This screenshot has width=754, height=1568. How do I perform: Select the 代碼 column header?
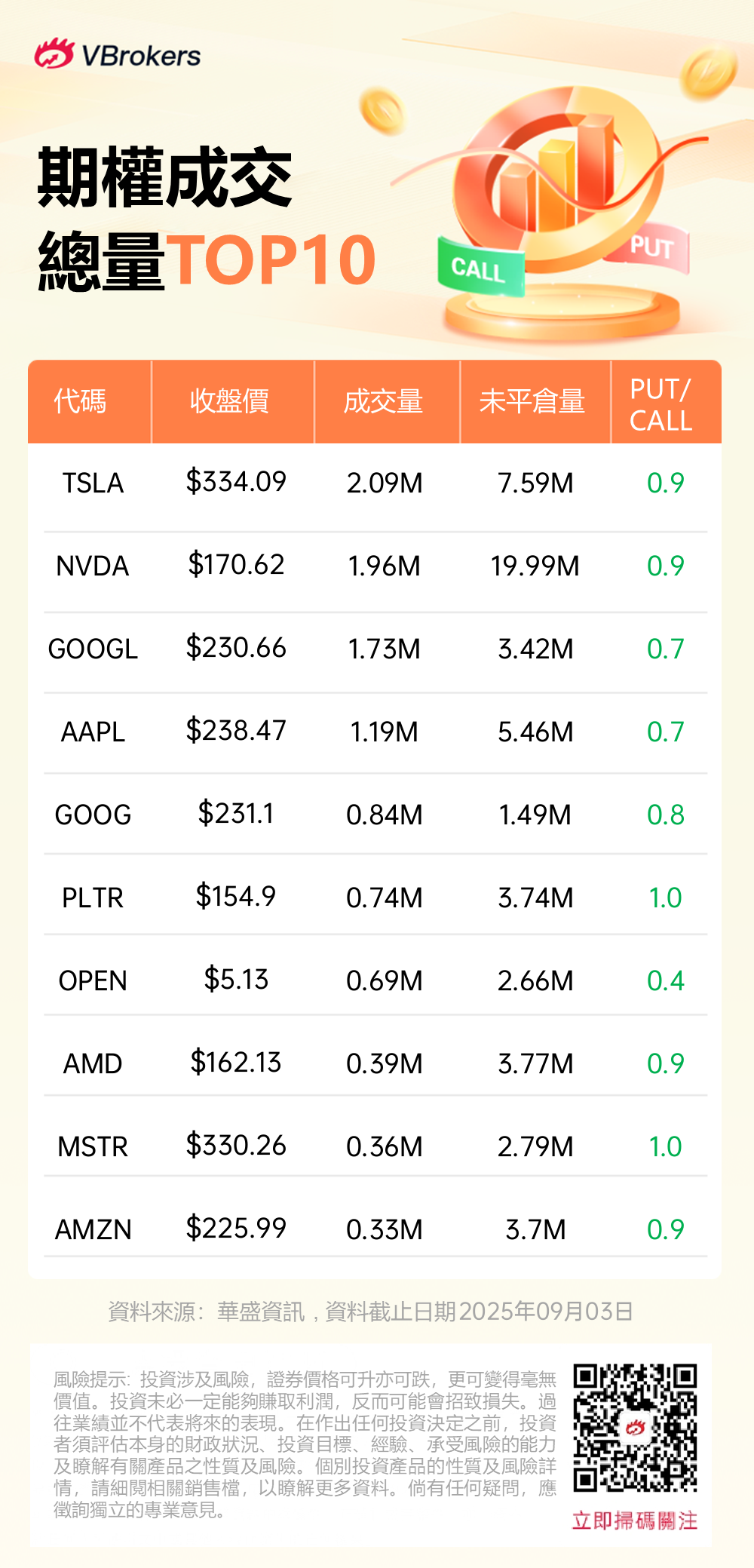[81, 401]
